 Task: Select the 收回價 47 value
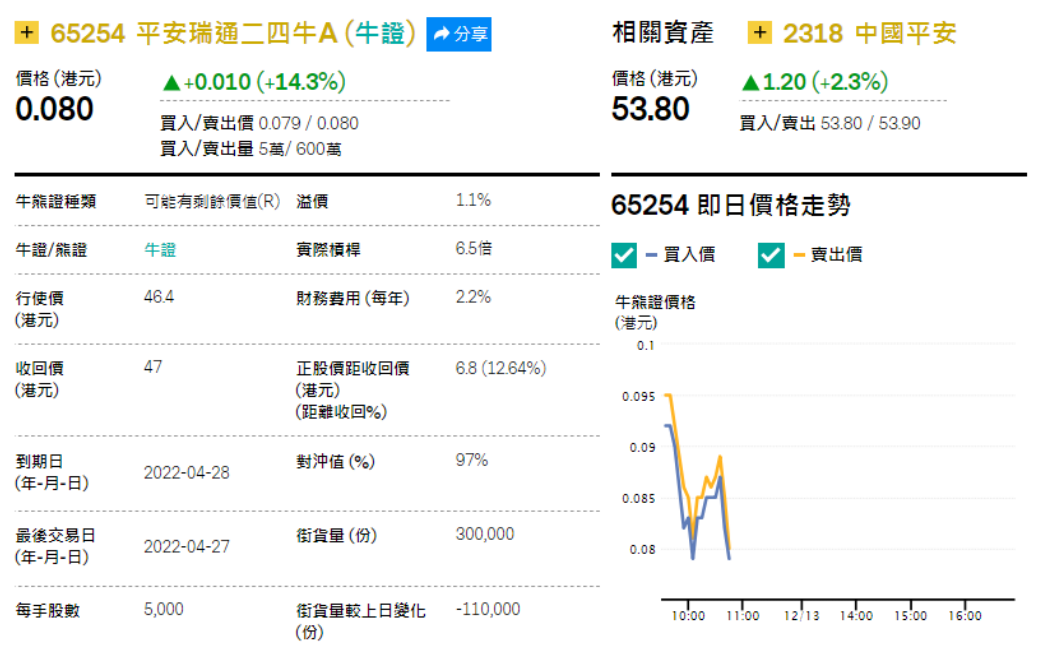coord(153,367)
